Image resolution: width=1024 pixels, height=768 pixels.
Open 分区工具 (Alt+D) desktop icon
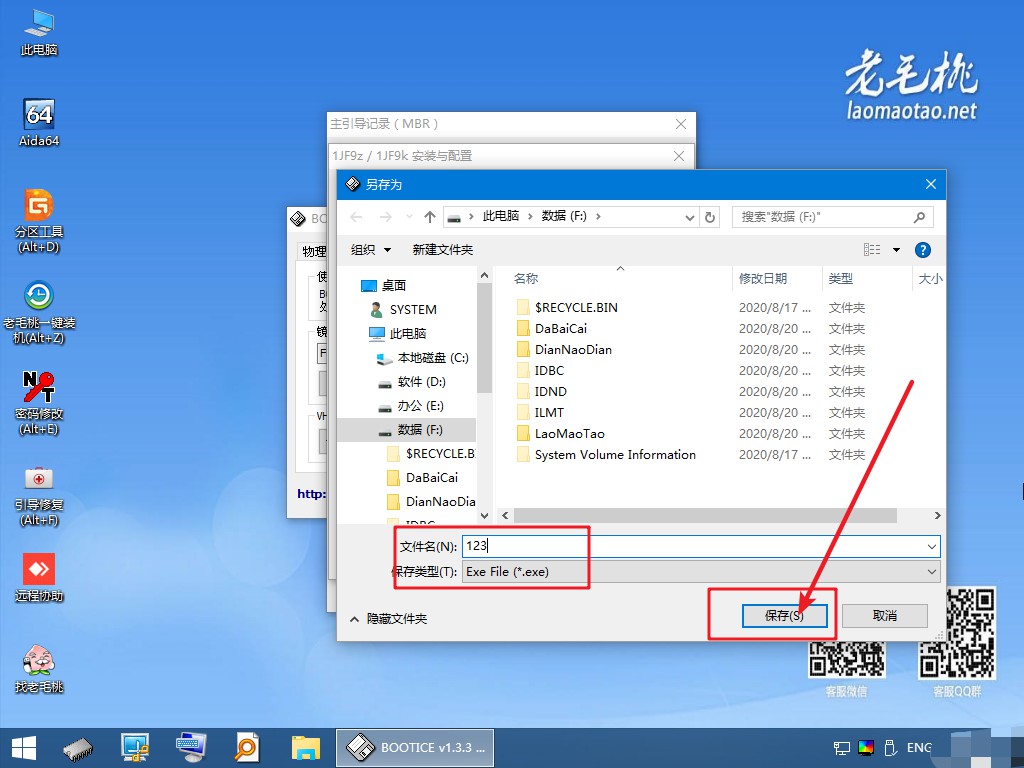pyautogui.click(x=39, y=221)
